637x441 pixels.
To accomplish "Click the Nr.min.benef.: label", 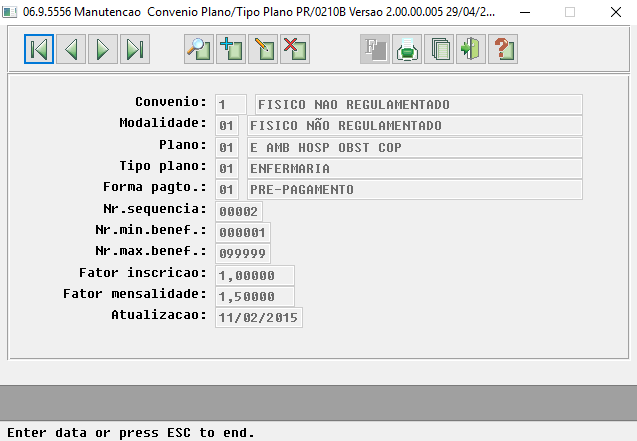I will click(151, 230).
